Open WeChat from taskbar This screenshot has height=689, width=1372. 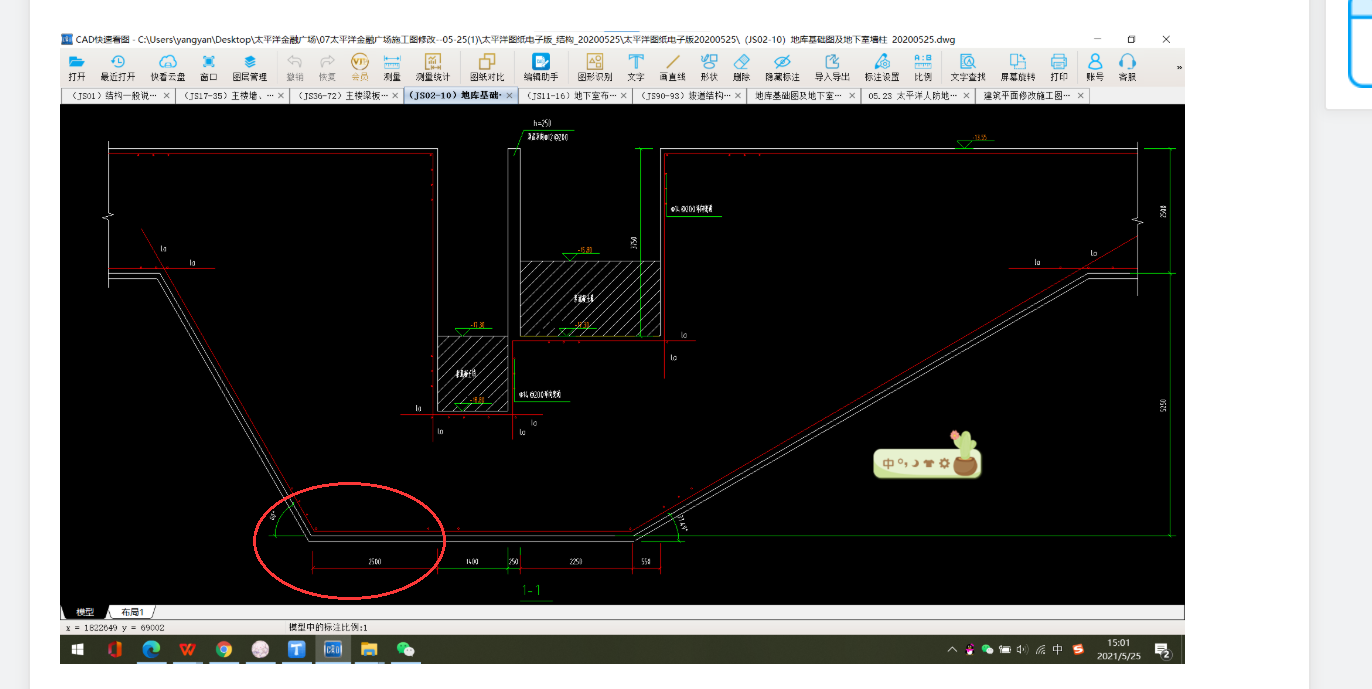(405, 650)
